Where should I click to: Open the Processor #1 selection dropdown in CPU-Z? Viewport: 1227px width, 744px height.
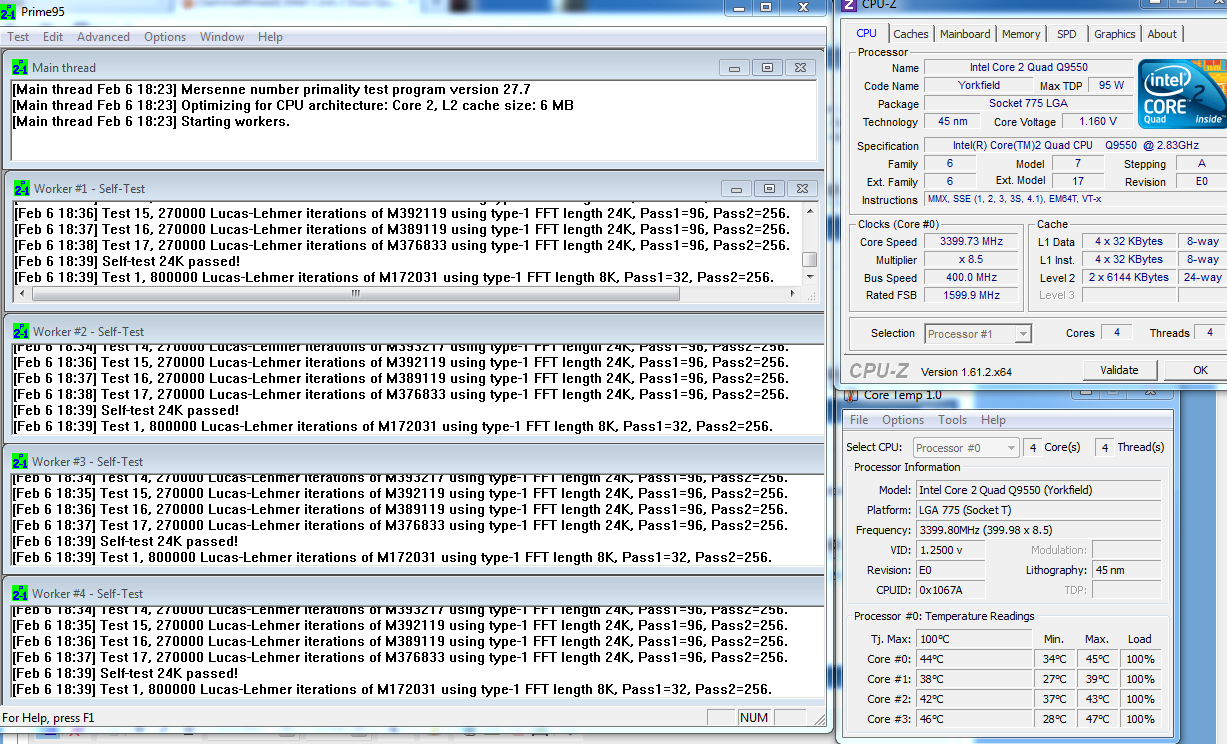pos(977,334)
